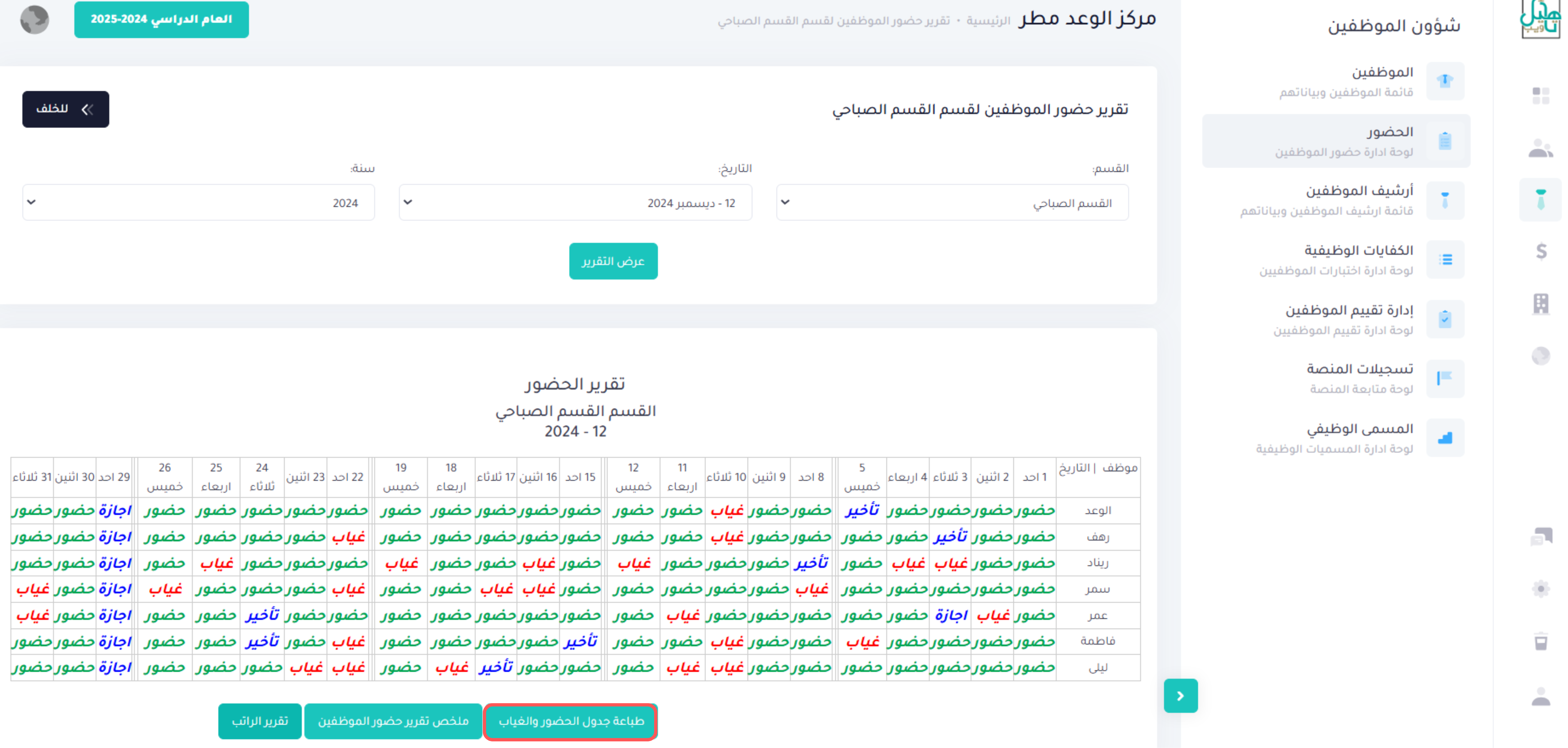Click تأخير cell for ليلى on day 17
This screenshot has width=1568, height=748.
point(496,668)
